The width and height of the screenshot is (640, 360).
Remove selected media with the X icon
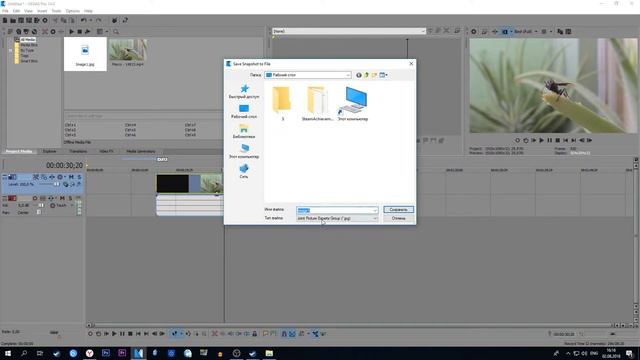(45, 31)
